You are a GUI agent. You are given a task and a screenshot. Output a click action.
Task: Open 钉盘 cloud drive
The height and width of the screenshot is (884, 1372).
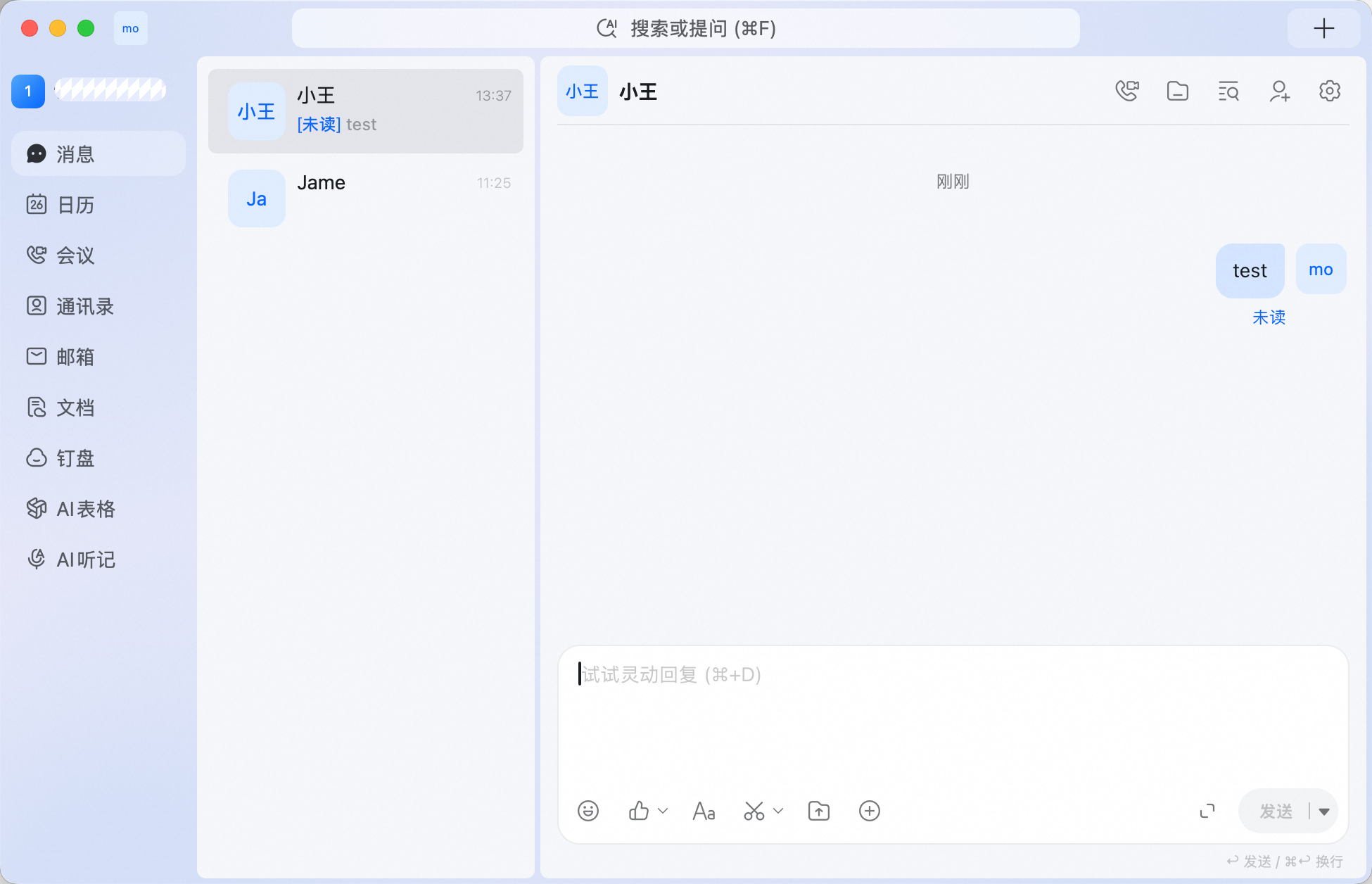pos(99,458)
